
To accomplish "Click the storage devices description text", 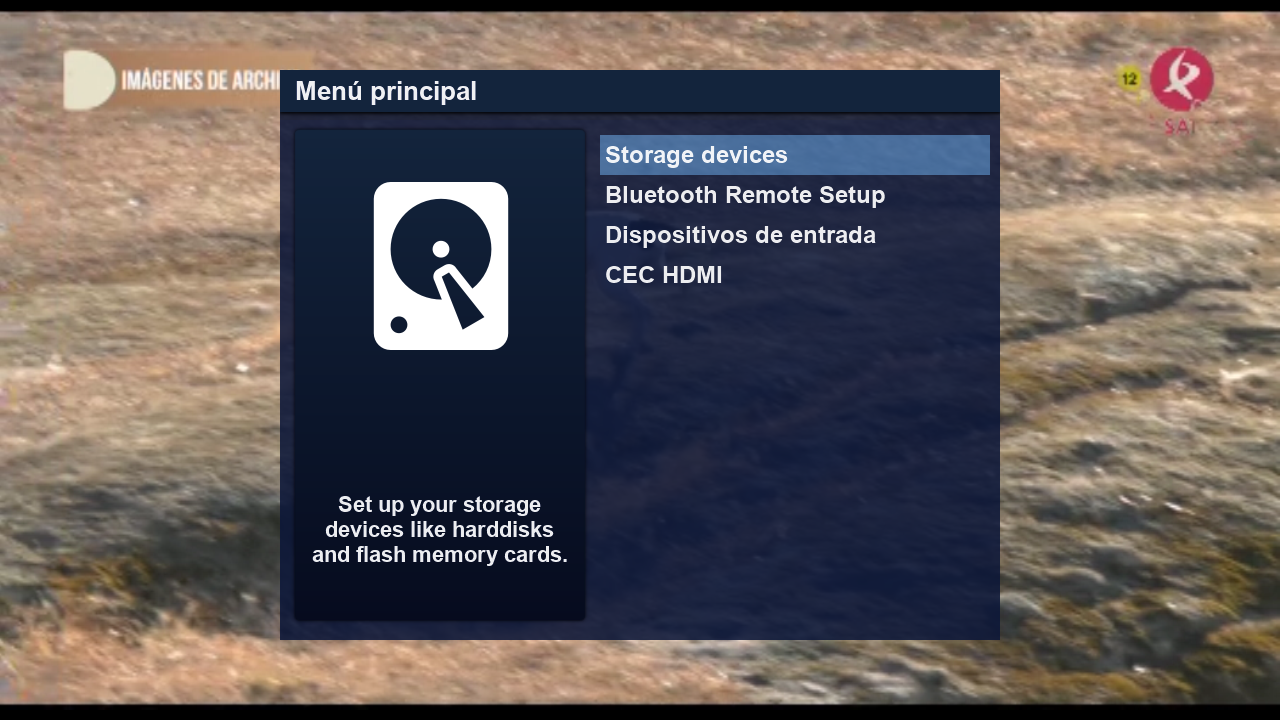I will [440, 529].
